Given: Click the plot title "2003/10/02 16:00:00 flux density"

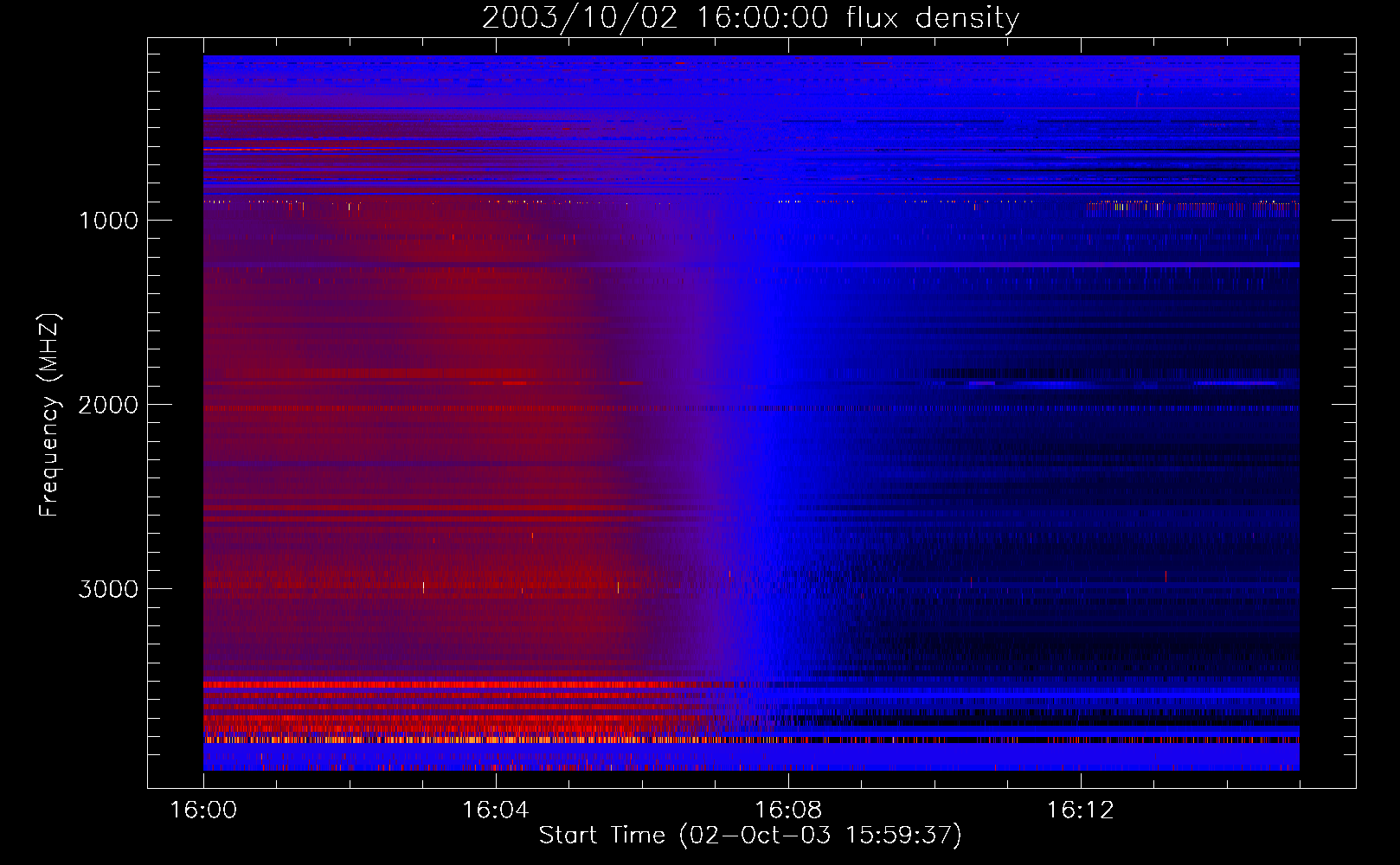Looking at the screenshot, I should (x=750, y=18).
